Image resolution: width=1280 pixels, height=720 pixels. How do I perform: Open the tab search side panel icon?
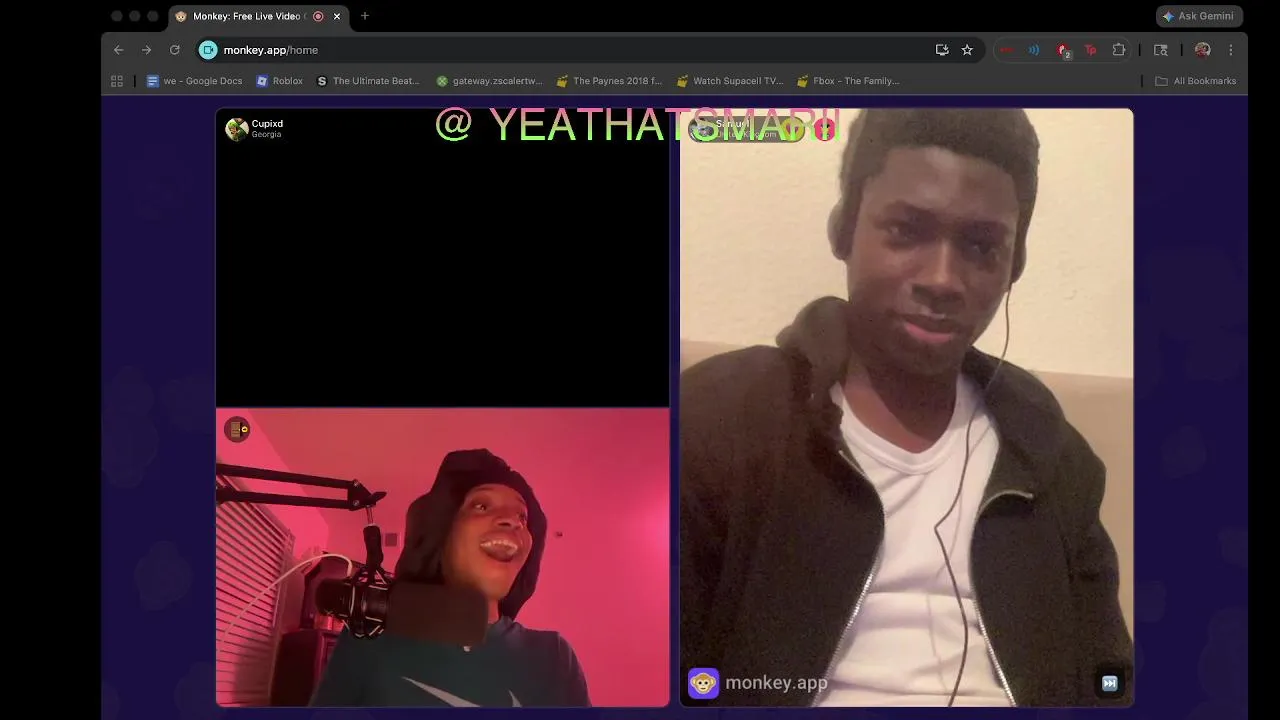click(1161, 50)
